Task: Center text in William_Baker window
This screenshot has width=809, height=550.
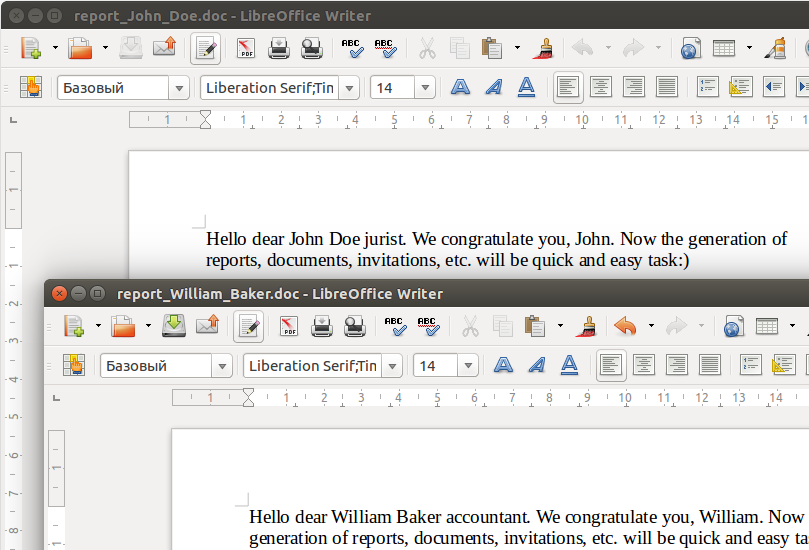Action: [644, 365]
